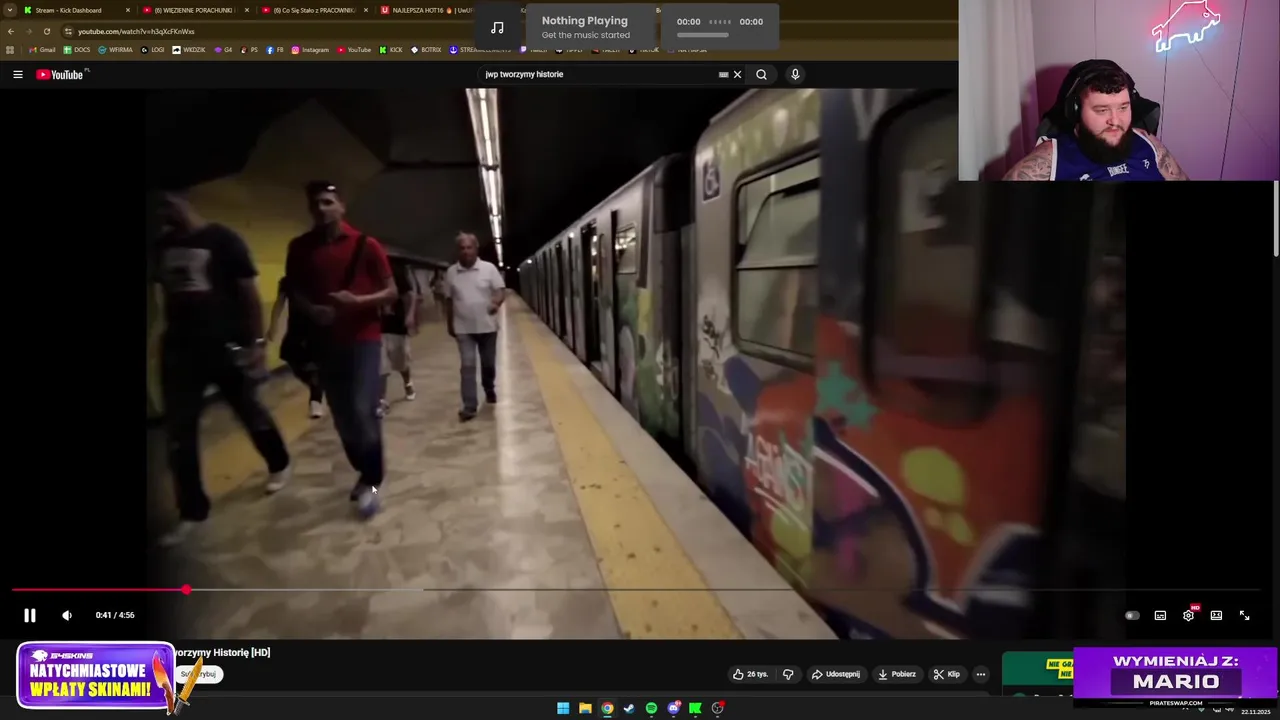Click the 0:41 / 4:56 time display
The width and height of the screenshot is (1280, 720).
pyautogui.click(x=115, y=615)
